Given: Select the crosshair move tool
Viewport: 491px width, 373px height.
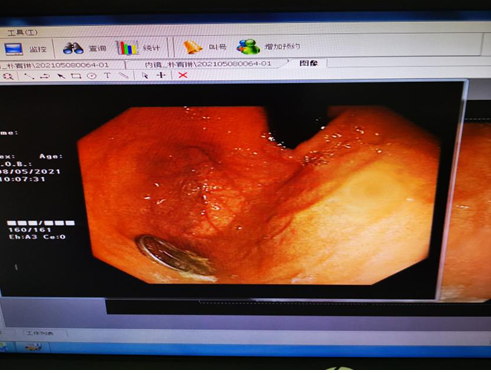Looking at the screenshot, I should 161,75.
